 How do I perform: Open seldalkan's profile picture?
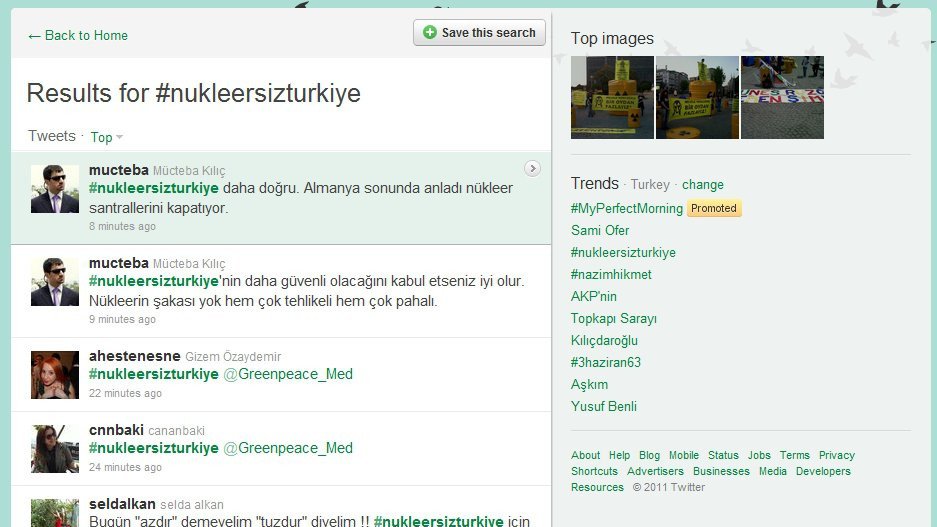(x=55, y=513)
